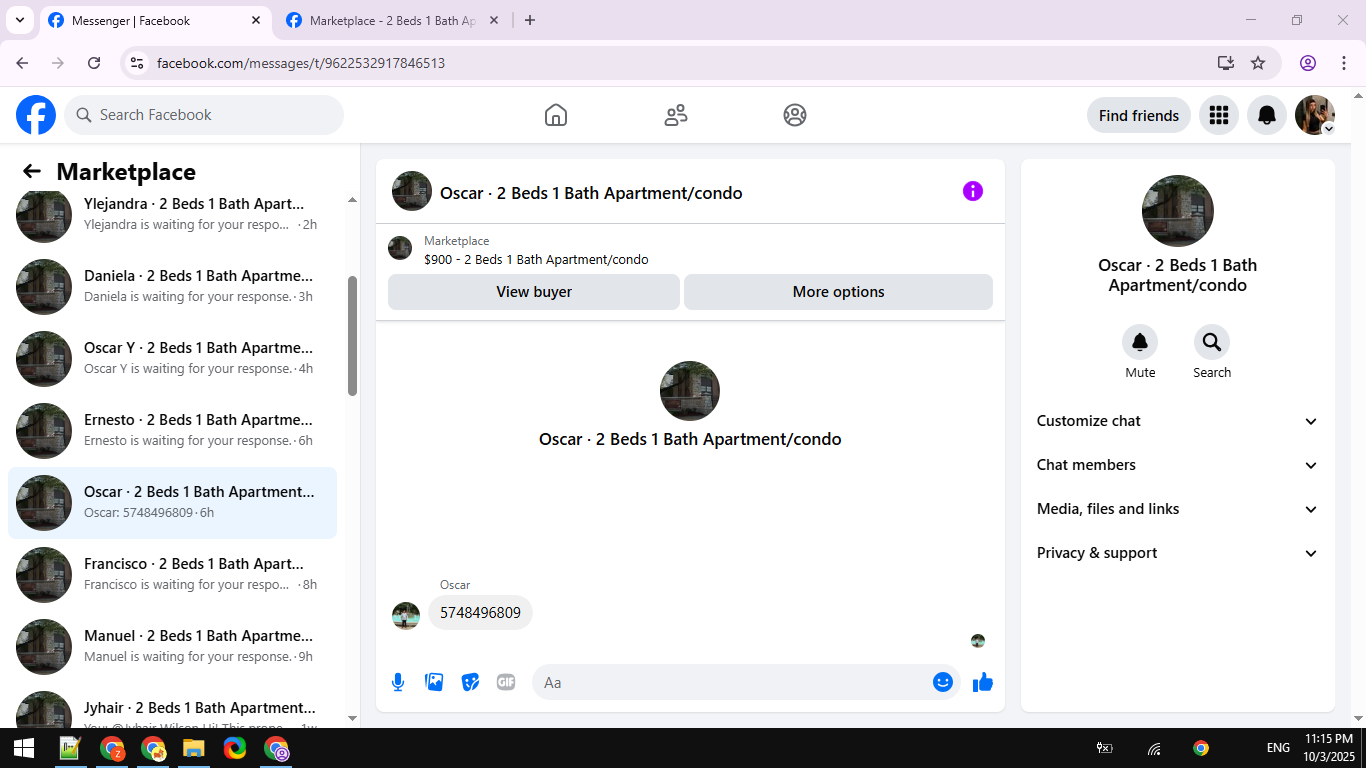
Task: Click Oscar's avatar beside the message
Action: tap(406, 616)
